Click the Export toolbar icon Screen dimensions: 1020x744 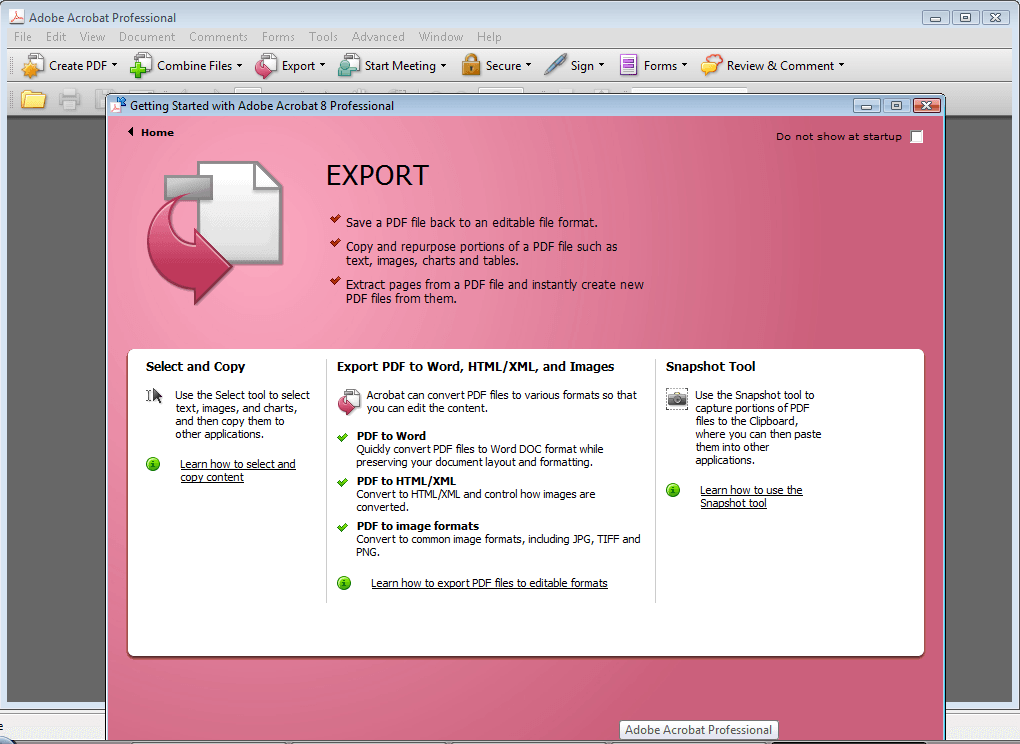click(265, 66)
